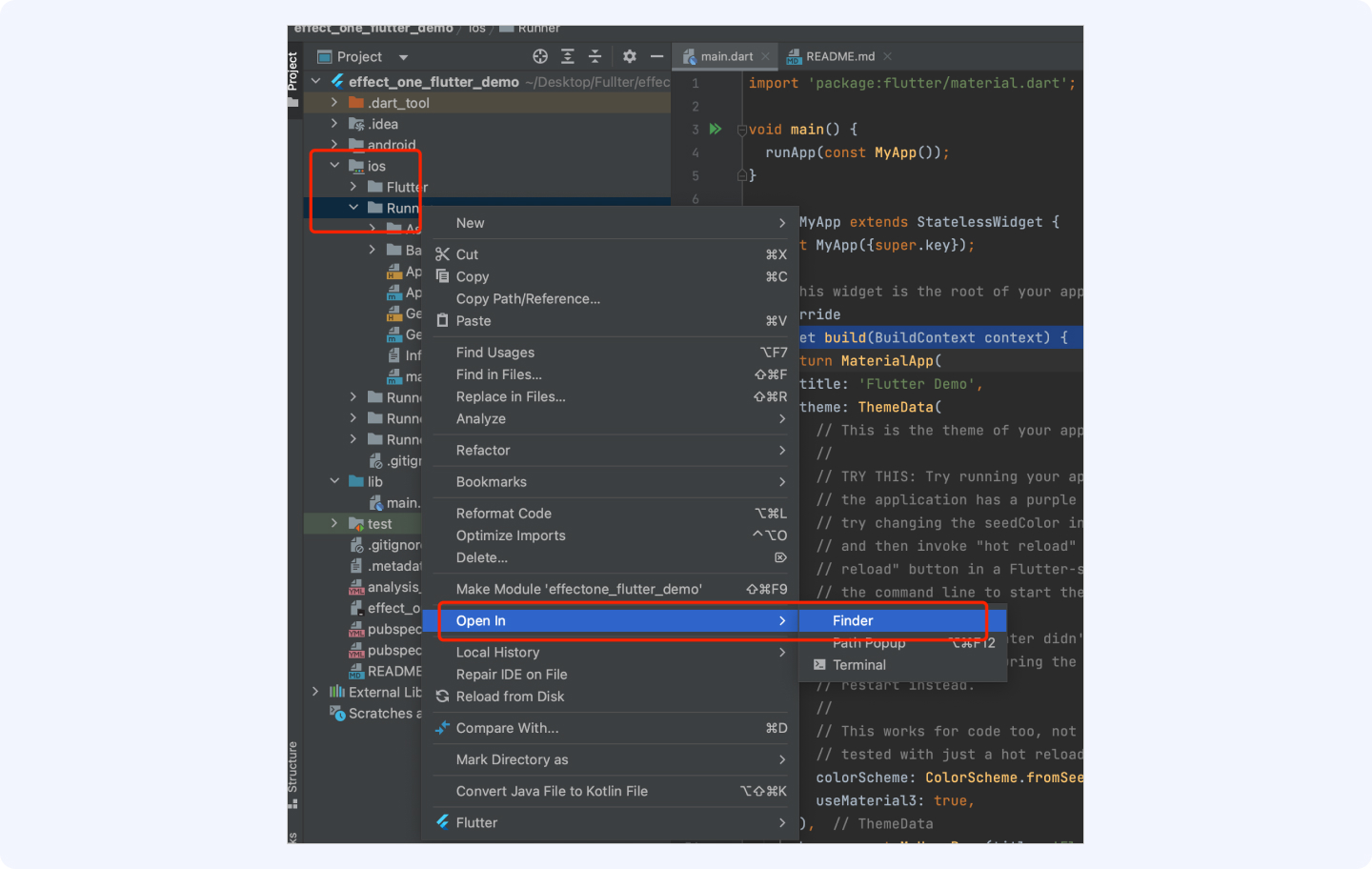Expand the android folder
1372x869 pixels.
(334, 145)
